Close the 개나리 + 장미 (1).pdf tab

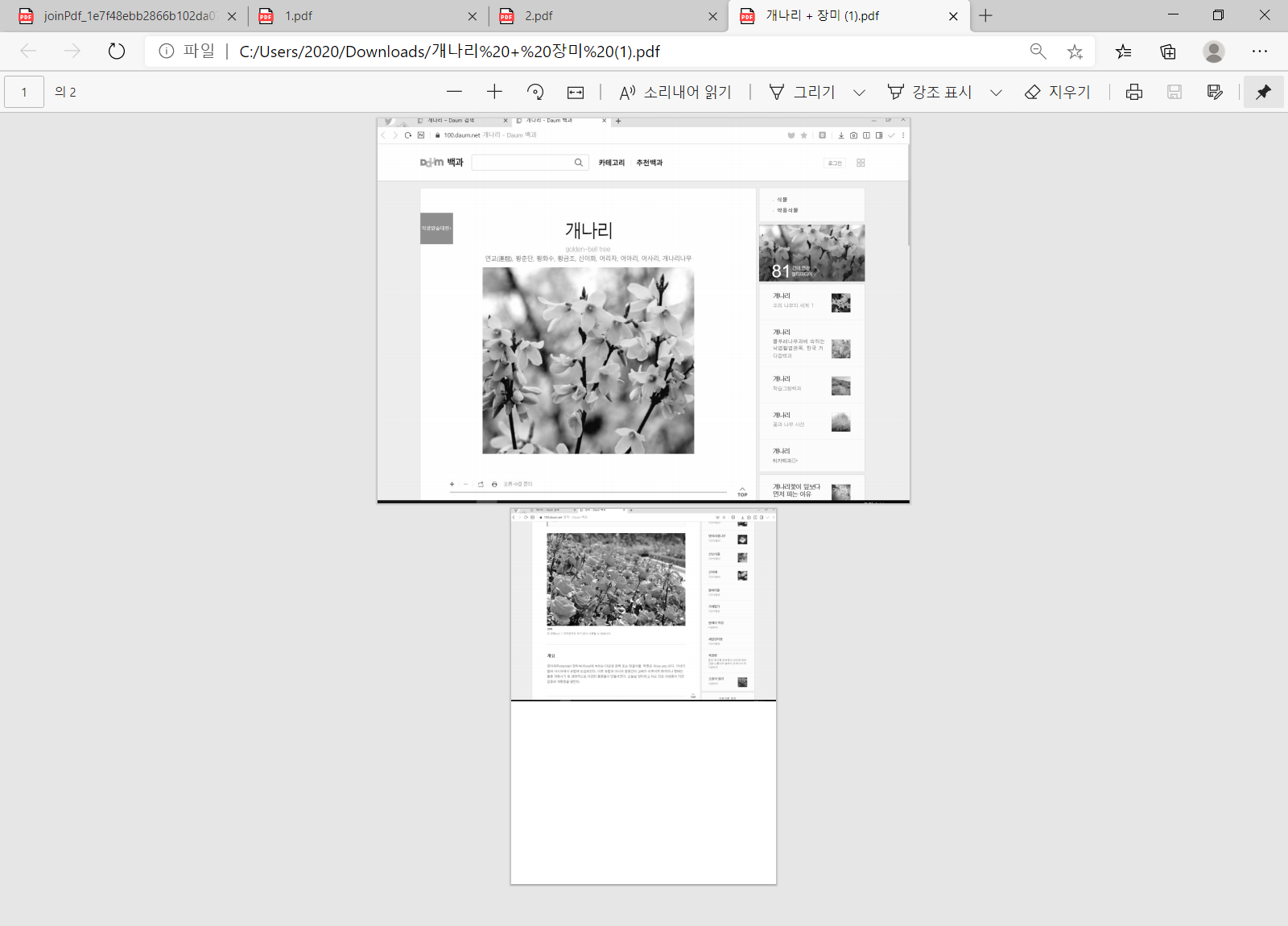[954, 16]
